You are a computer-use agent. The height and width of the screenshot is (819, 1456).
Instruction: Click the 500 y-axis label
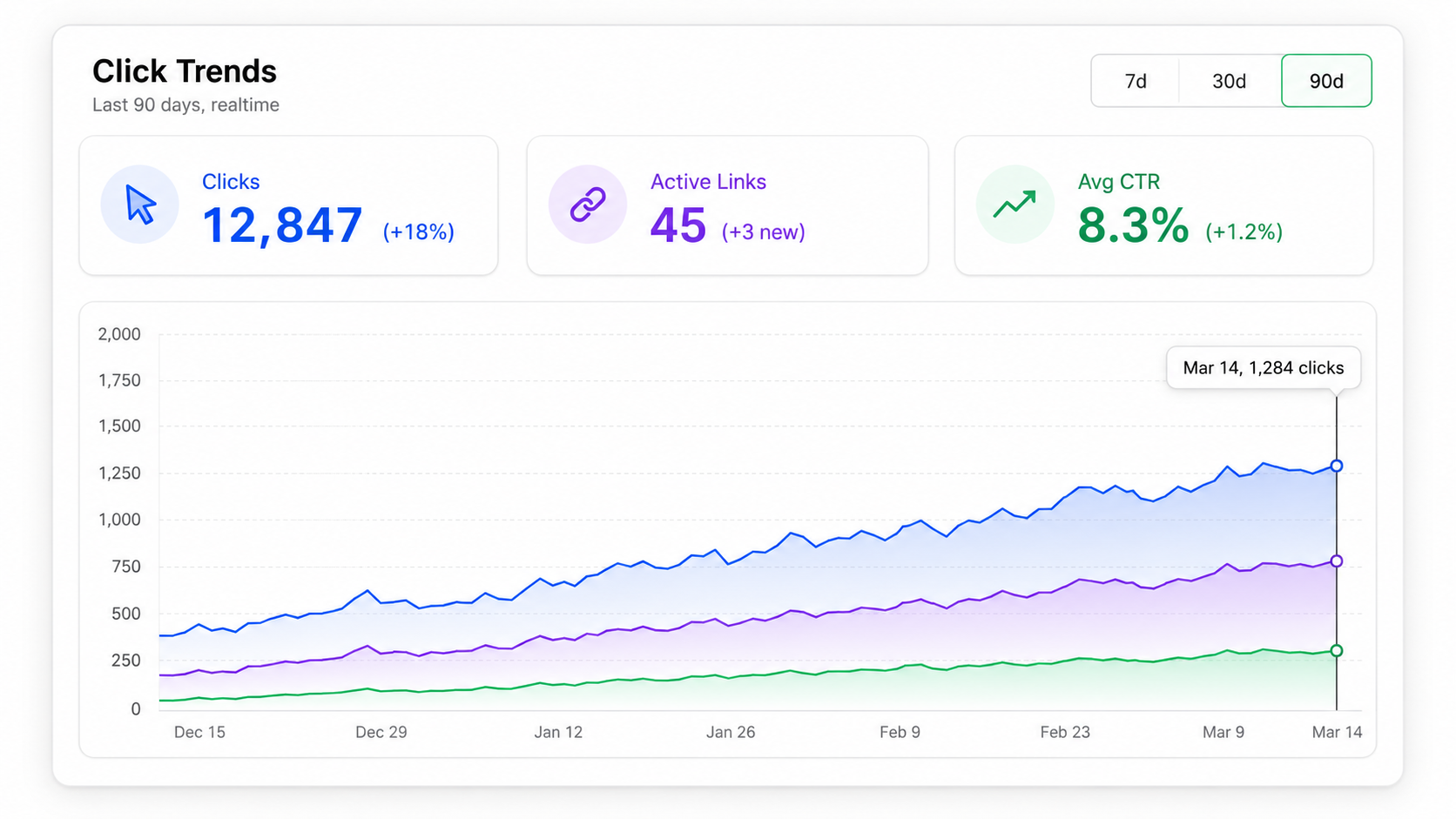click(x=126, y=614)
